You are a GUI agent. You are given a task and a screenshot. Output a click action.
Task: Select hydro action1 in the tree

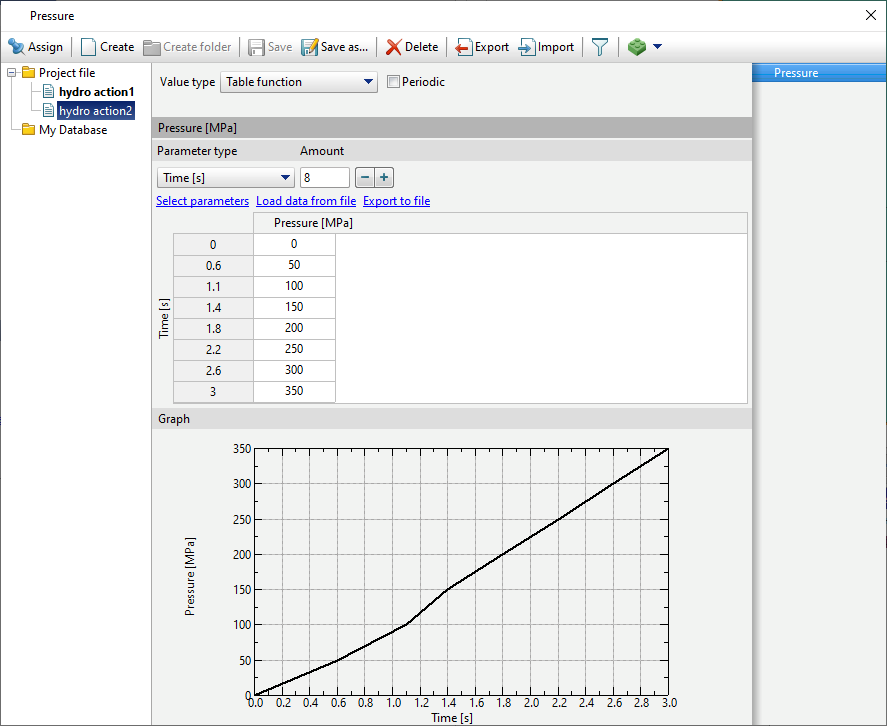(x=96, y=92)
